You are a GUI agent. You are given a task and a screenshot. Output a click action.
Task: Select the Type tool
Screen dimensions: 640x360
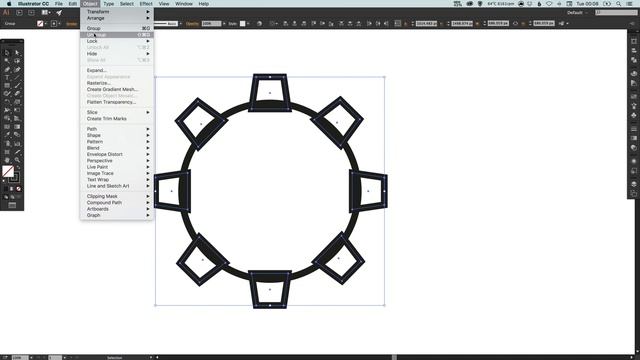tap(7, 78)
